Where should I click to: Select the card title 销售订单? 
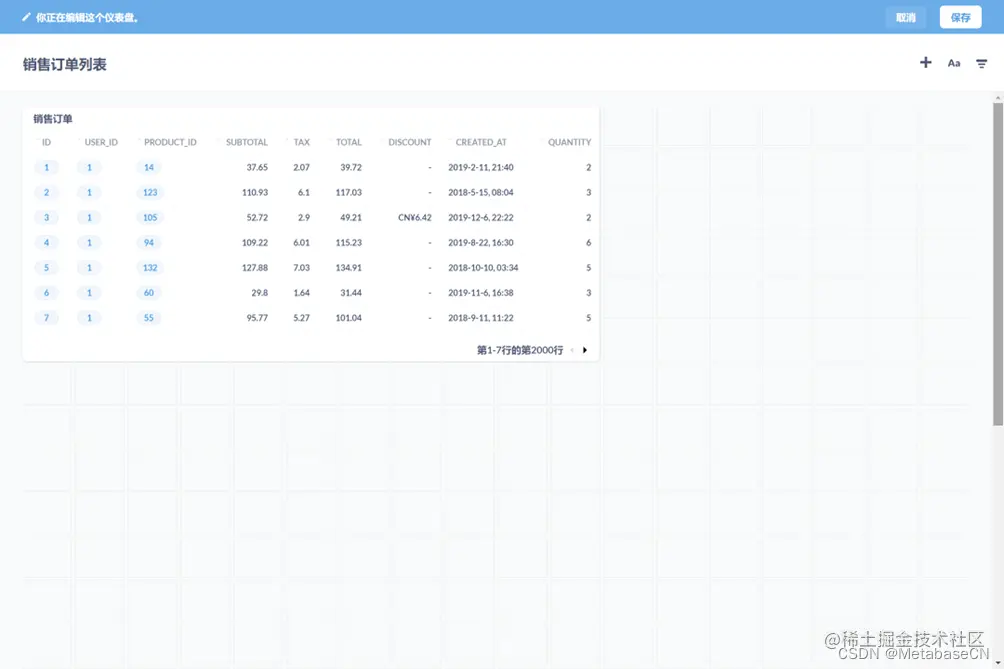pyautogui.click(x=53, y=118)
